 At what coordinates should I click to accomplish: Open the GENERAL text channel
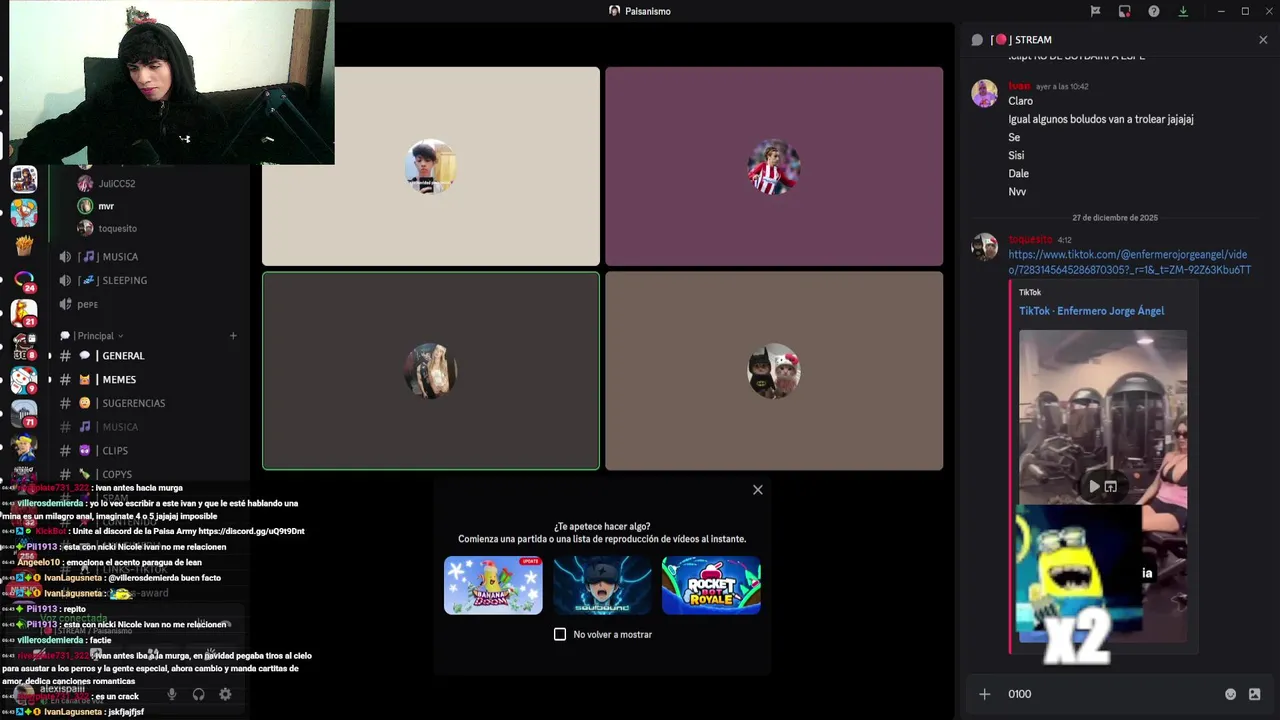coord(148,356)
